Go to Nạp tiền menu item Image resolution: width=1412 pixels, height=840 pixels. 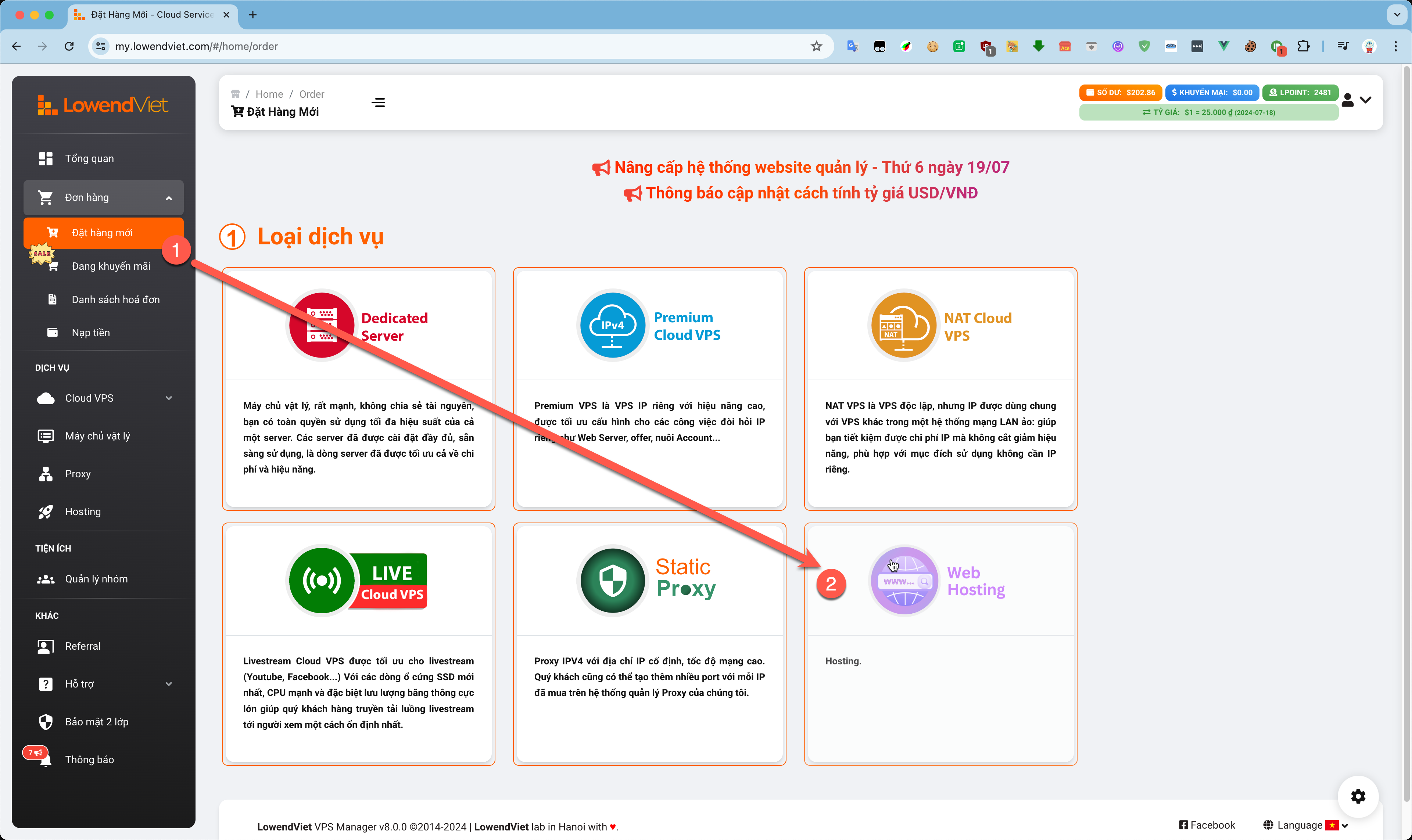[90, 333]
